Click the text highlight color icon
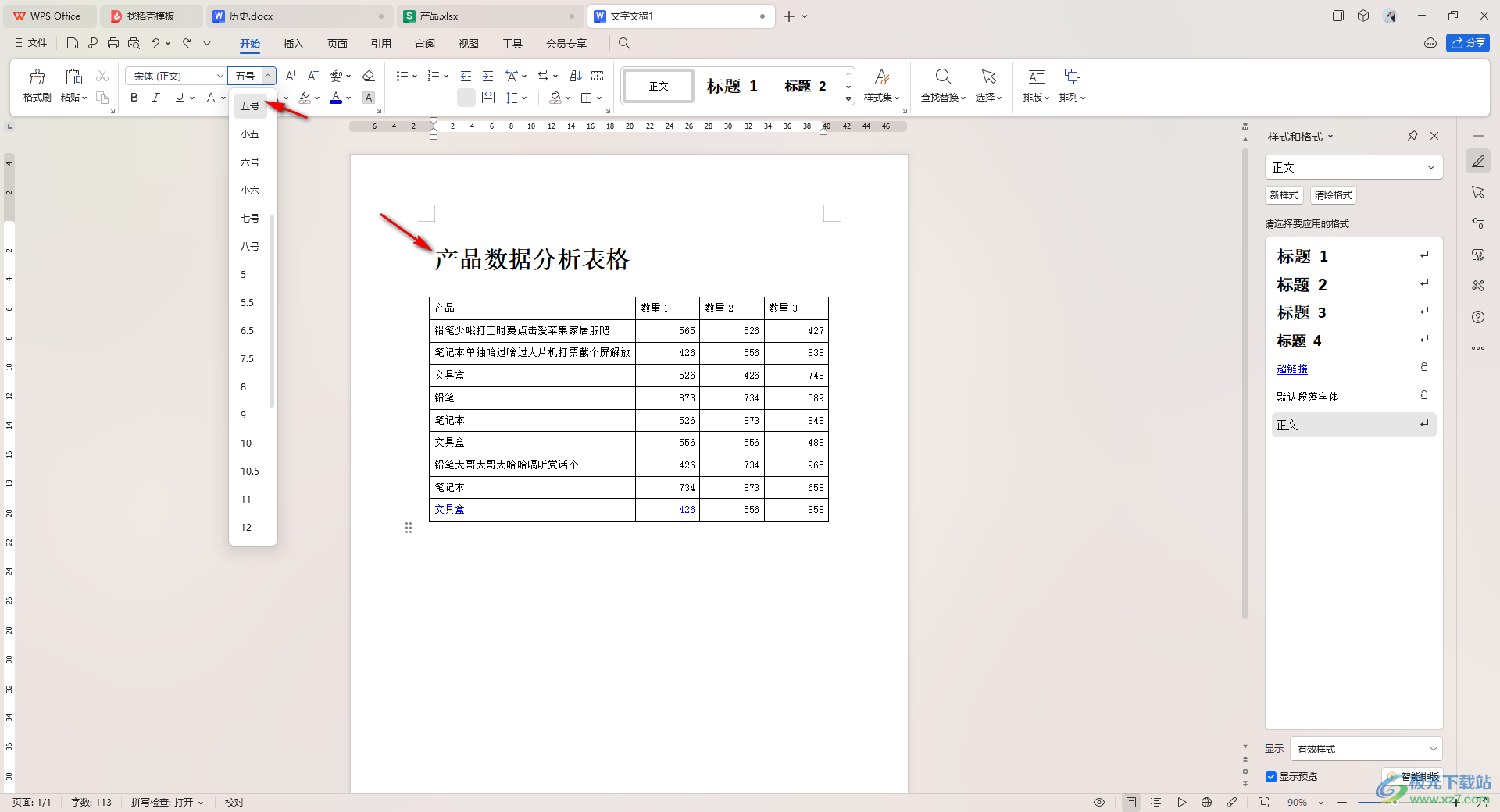The image size is (1500, 812). (305, 98)
